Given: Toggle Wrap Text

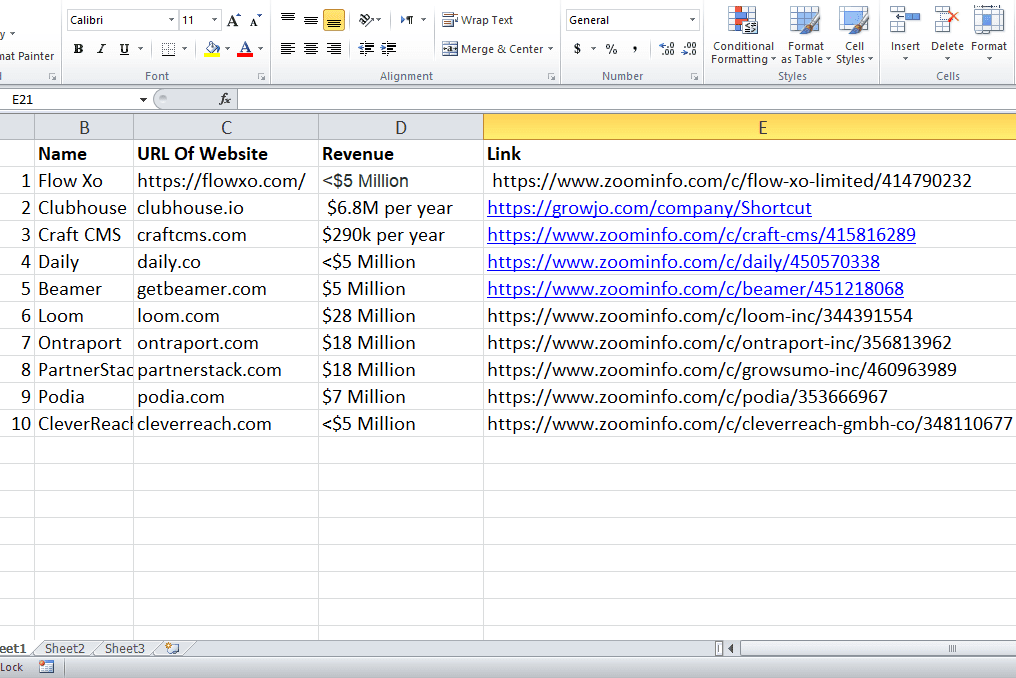Looking at the screenshot, I should pos(478,20).
